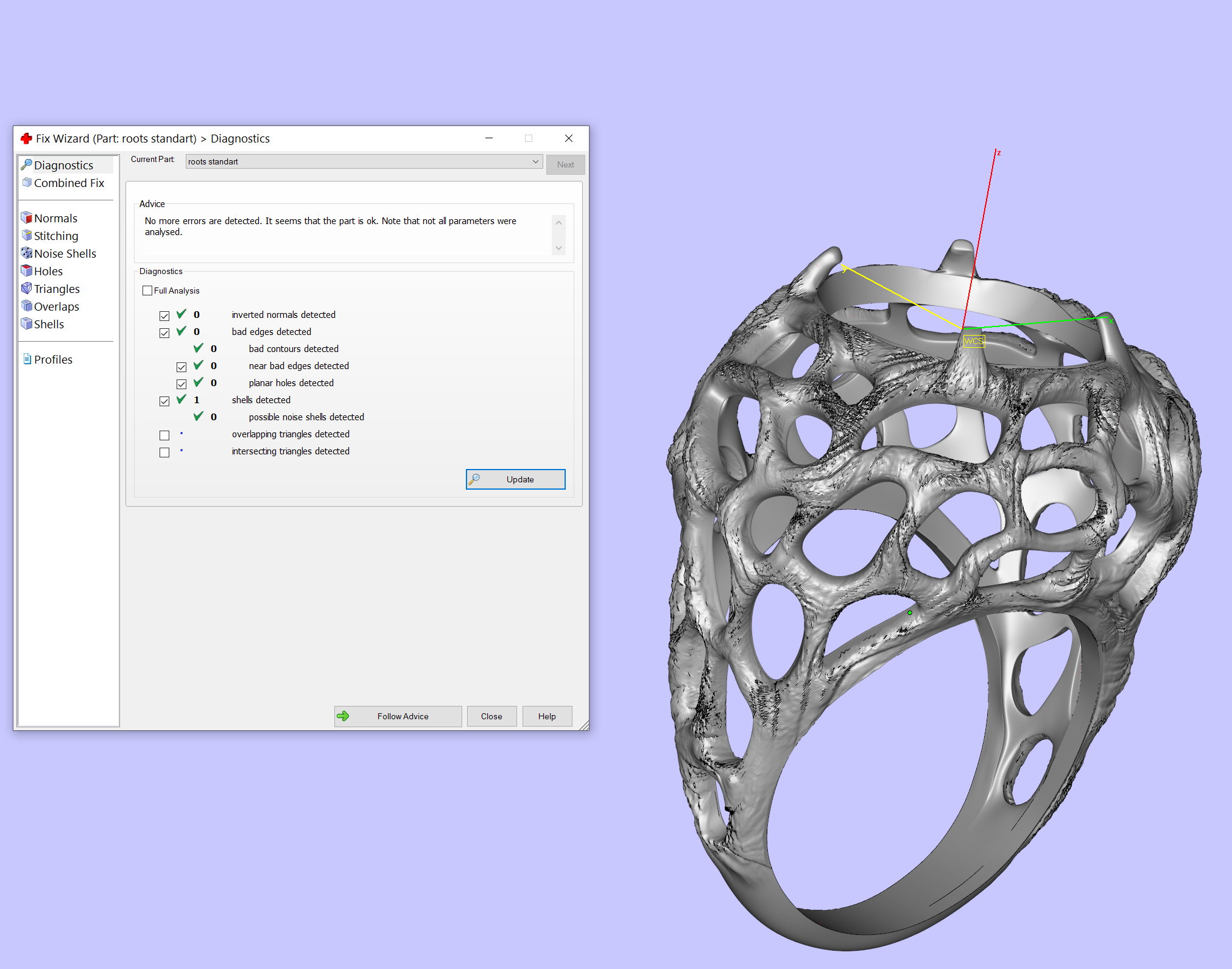The image size is (1232, 969).
Task: Open the Current Part dropdown
Action: point(535,161)
